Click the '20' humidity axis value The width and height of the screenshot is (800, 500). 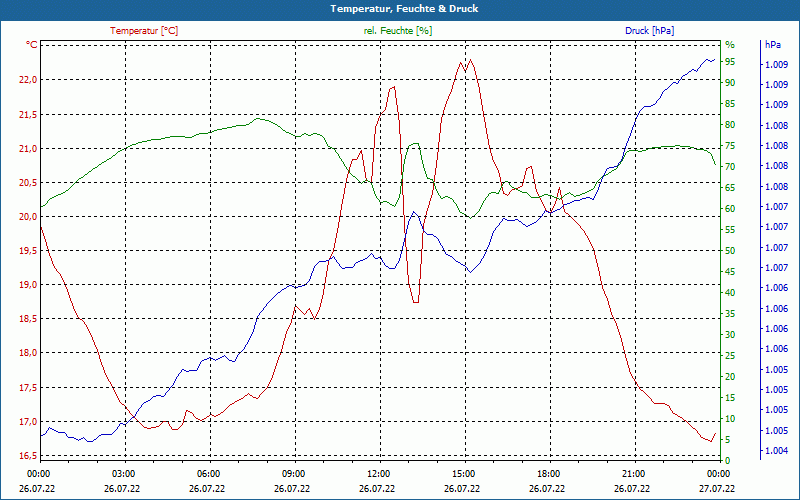tap(730, 377)
